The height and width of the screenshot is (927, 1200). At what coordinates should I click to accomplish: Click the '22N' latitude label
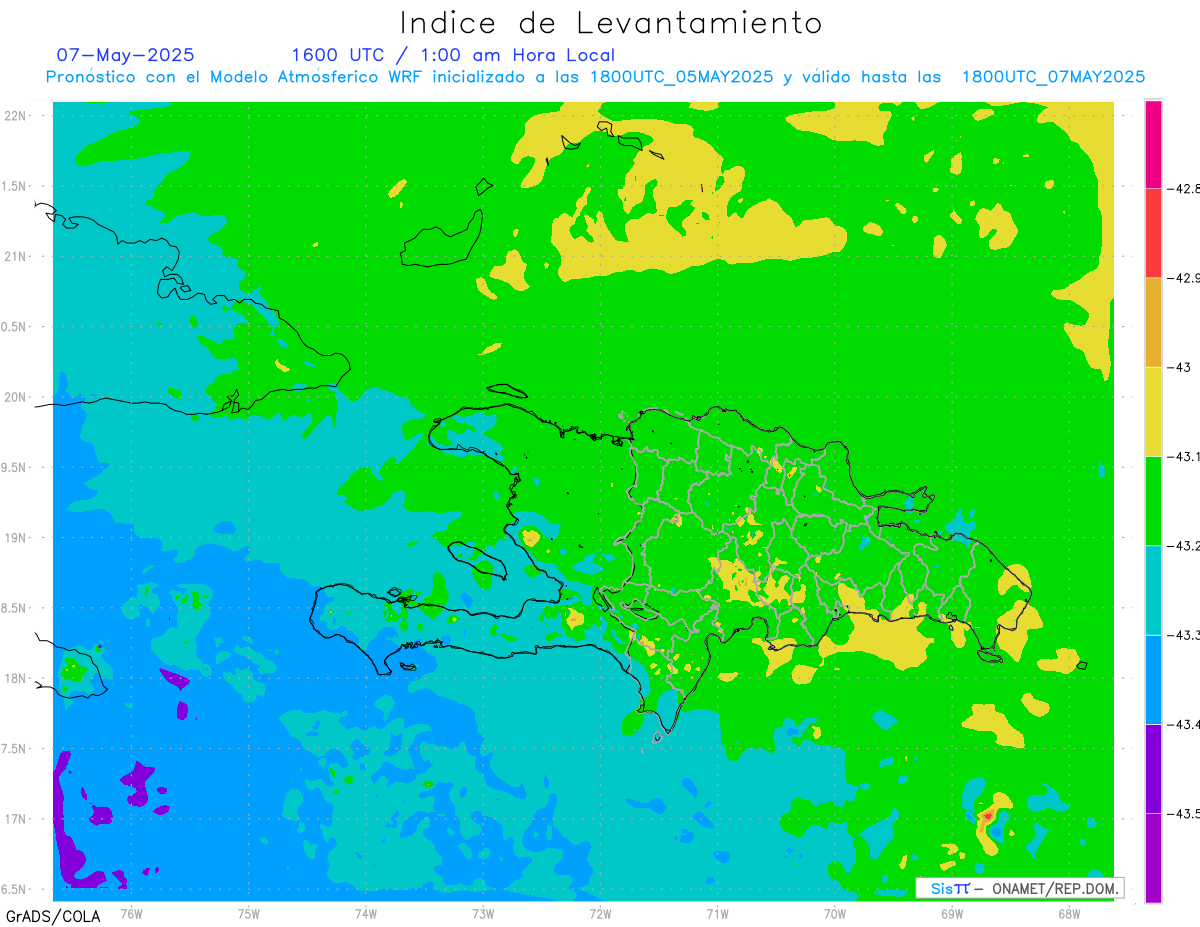16,115
